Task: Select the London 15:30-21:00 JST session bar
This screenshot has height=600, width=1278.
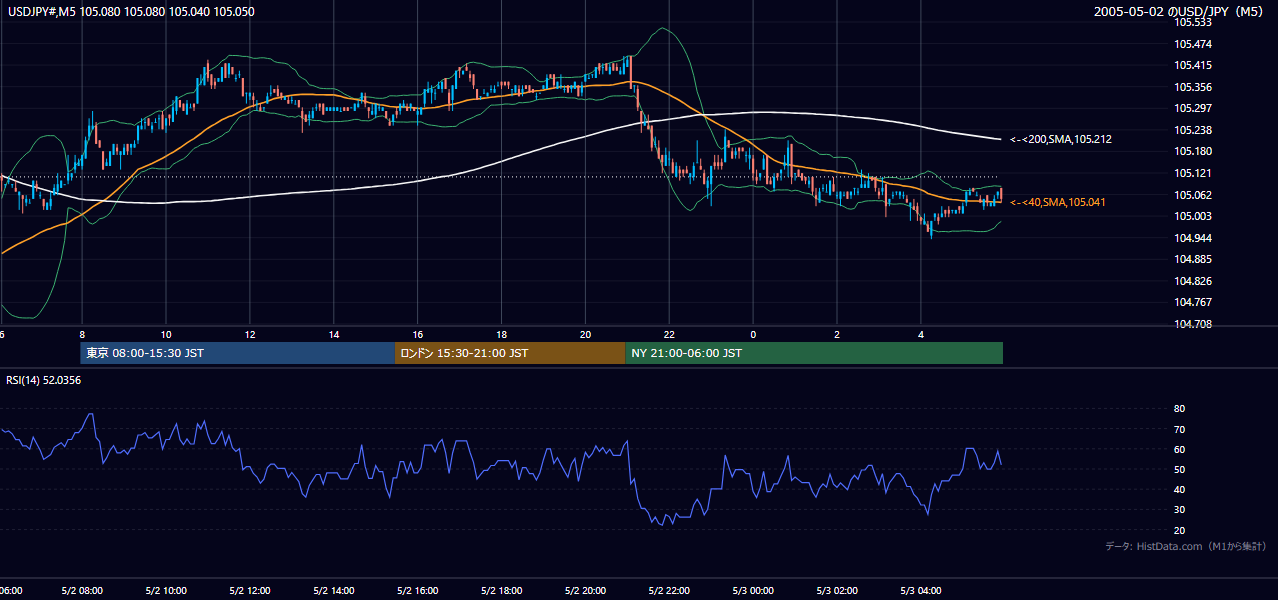Action: pos(510,353)
